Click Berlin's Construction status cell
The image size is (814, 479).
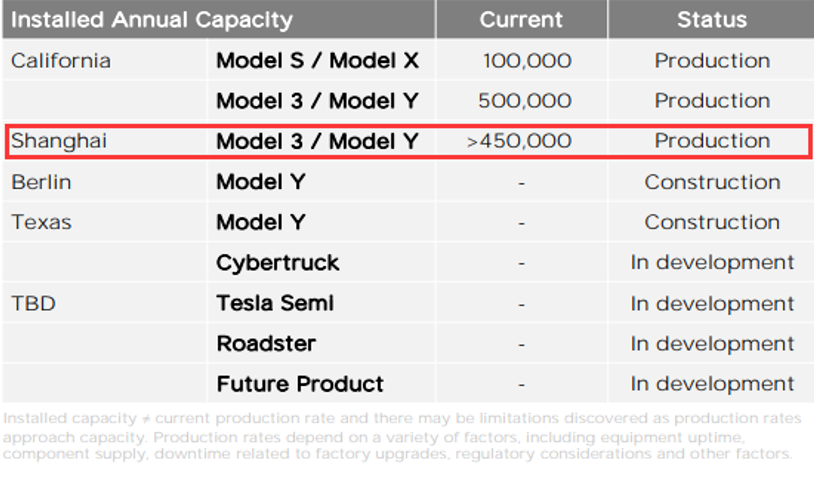point(712,182)
